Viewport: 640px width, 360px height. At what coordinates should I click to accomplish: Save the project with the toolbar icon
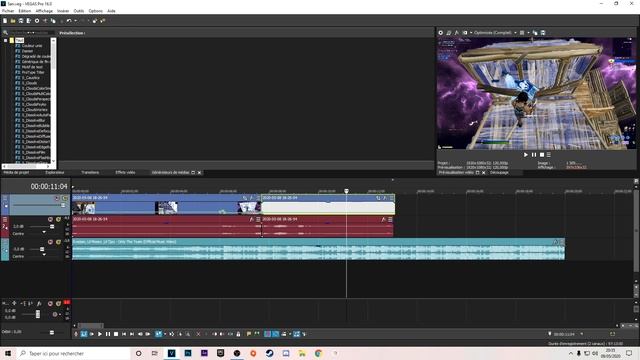(x=21, y=20)
